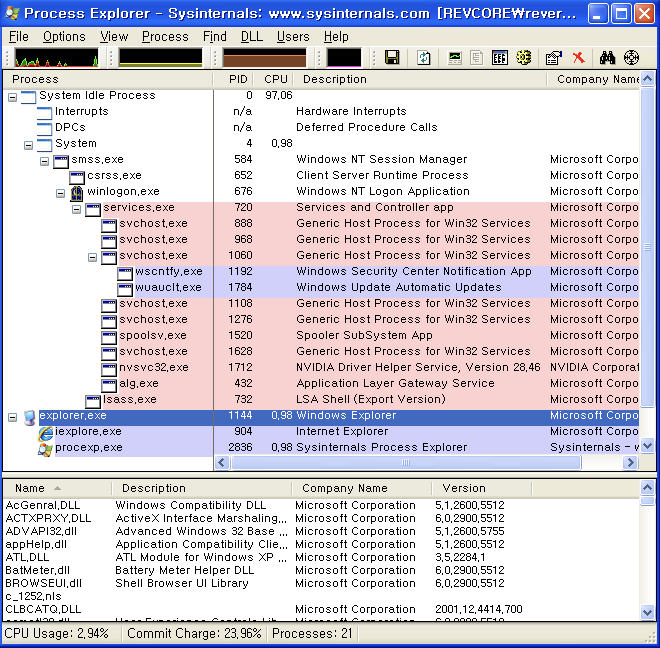Sort by the Process column header
660x648 pixels.
click(108, 79)
